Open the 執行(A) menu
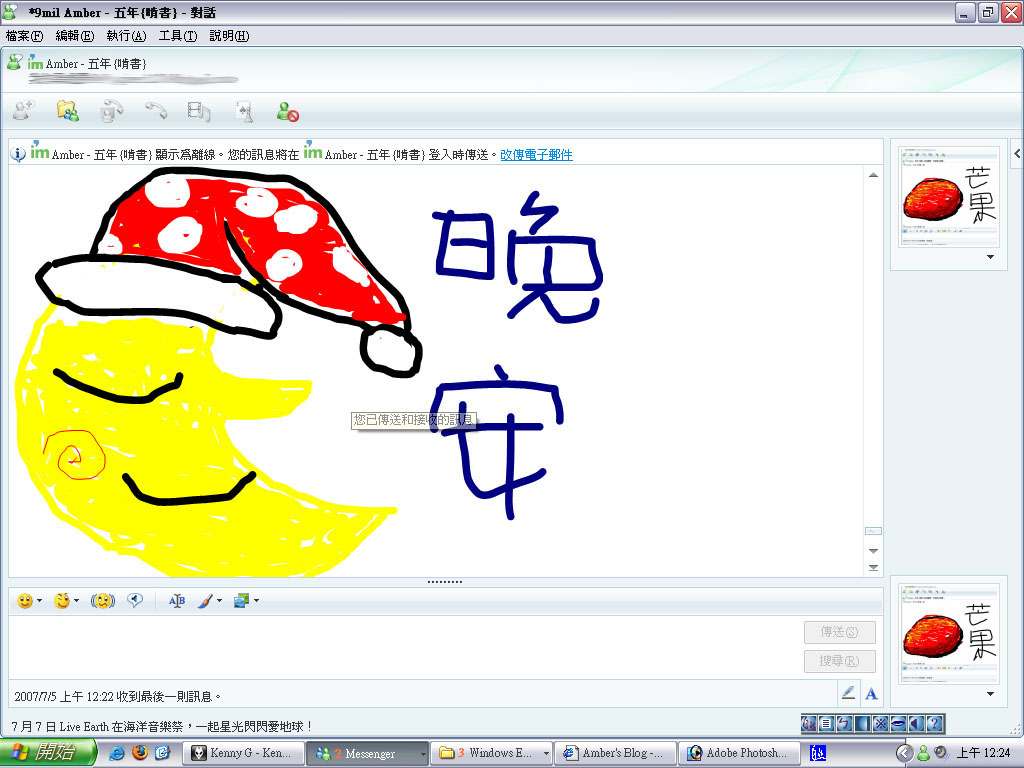 point(126,36)
